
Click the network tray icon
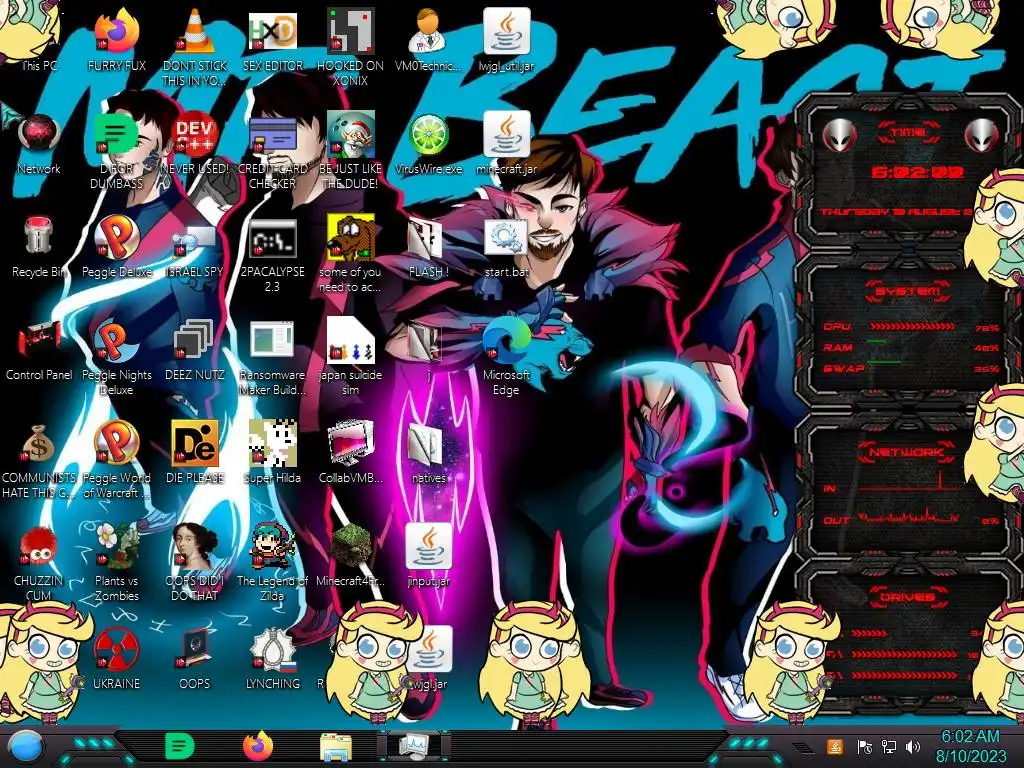click(888, 746)
